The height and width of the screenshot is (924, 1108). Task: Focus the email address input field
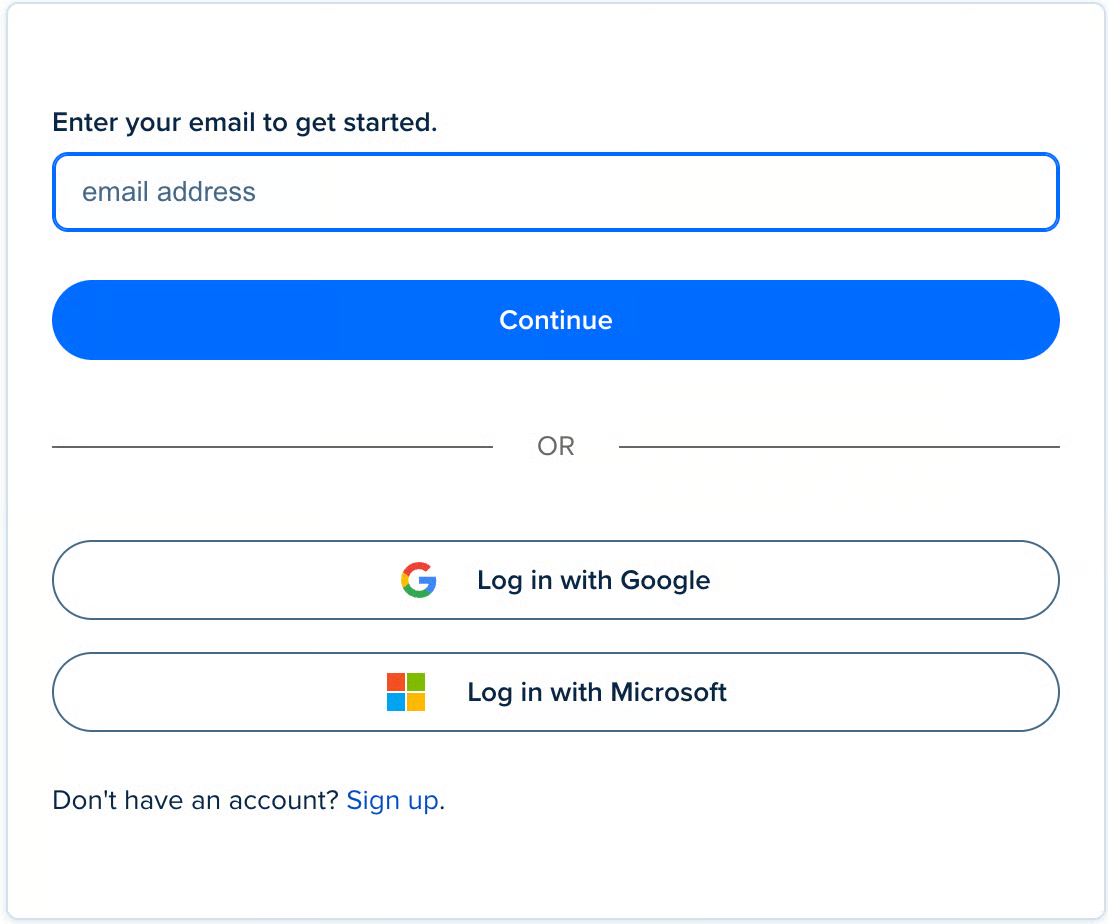pos(555,192)
